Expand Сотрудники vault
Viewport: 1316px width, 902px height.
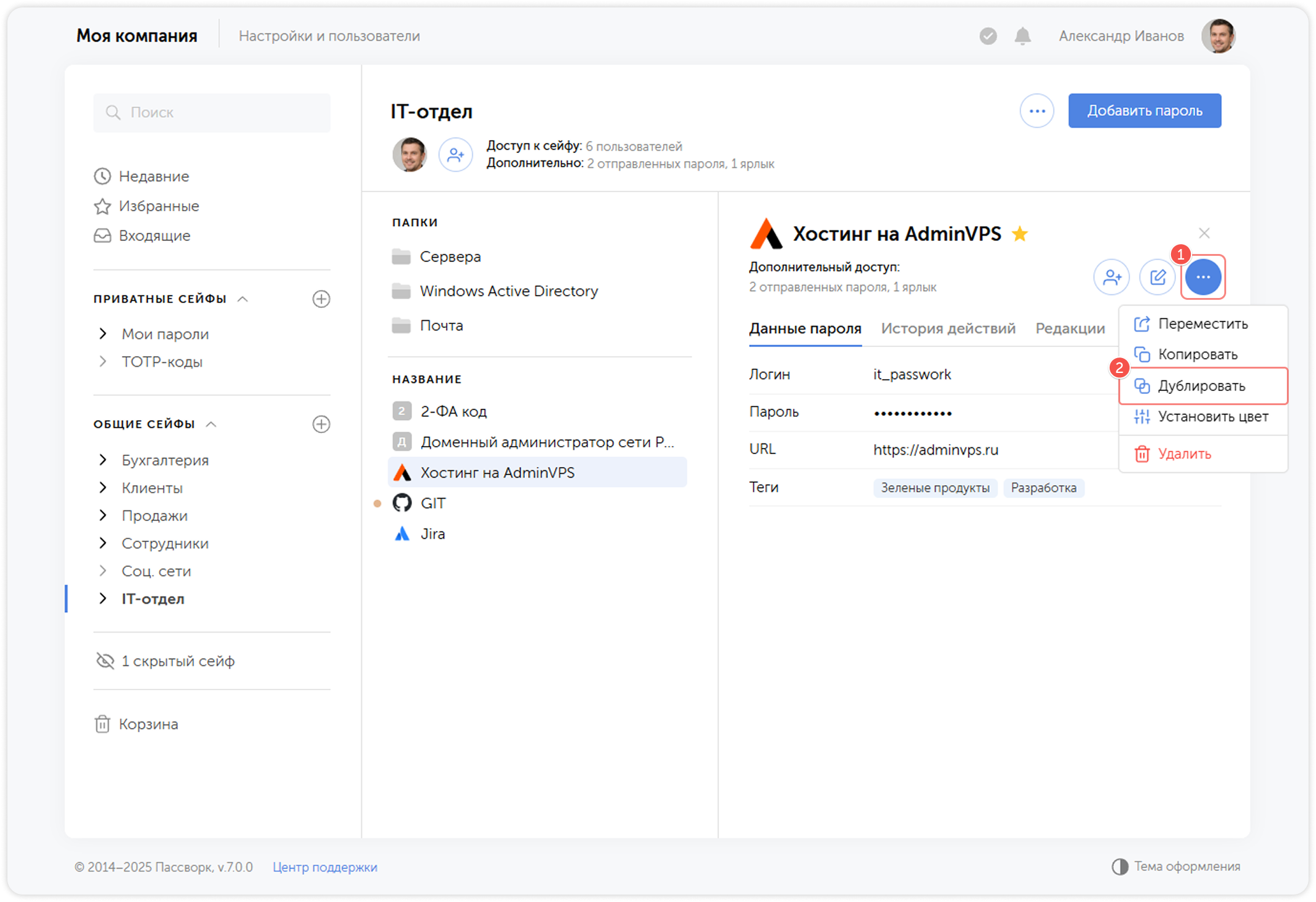(x=103, y=543)
